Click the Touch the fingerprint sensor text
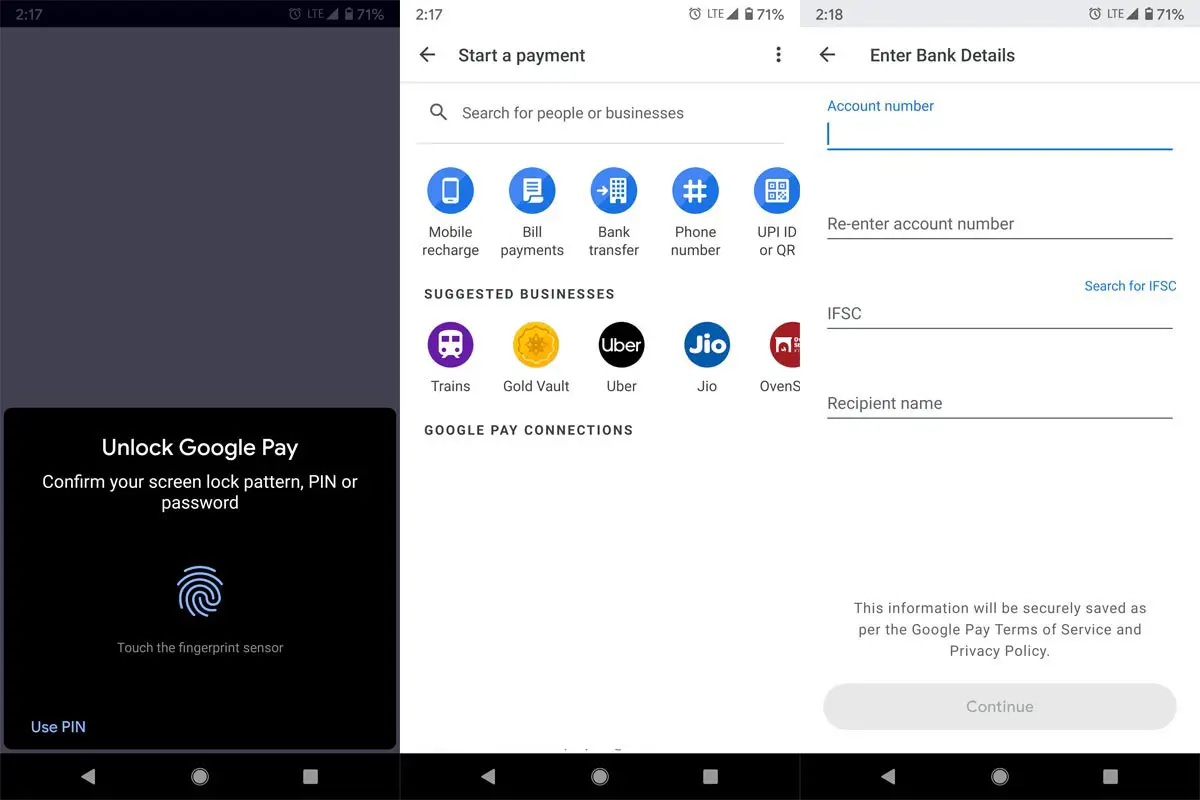The height and width of the screenshot is (800, 1200). pos(200,648)
